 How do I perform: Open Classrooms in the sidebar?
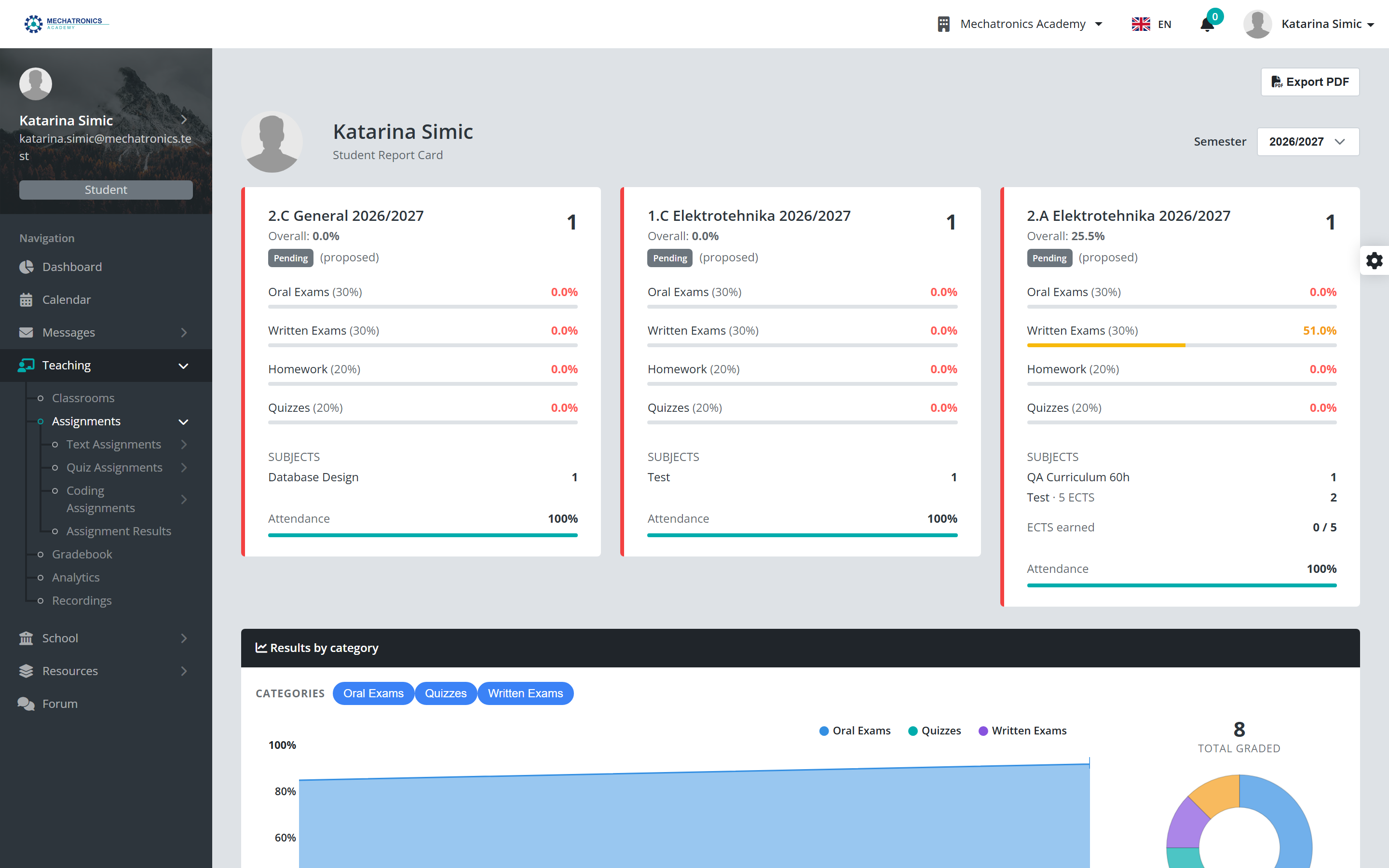coord(83,398)
